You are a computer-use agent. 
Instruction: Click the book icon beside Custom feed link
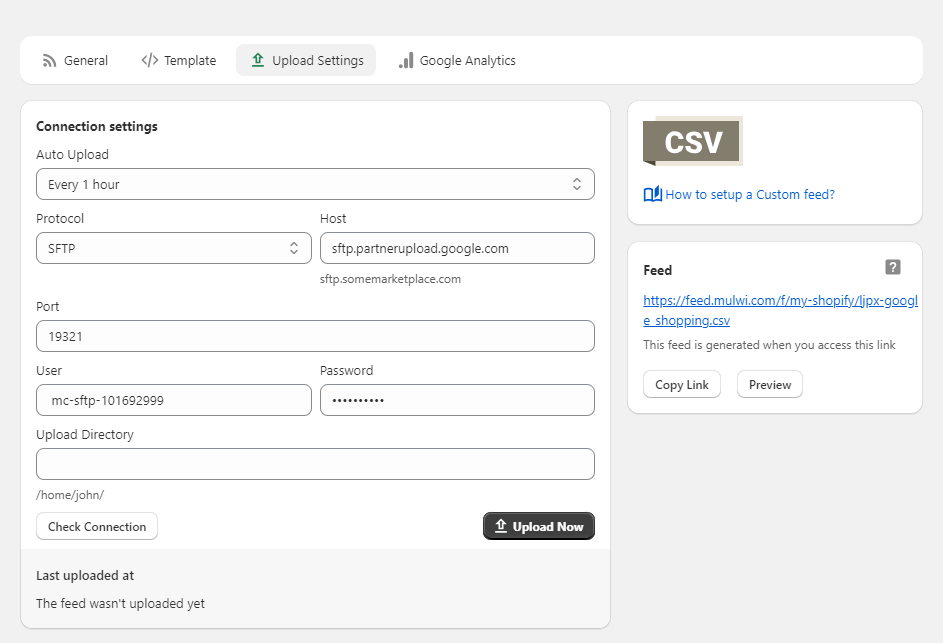[653, 194]
